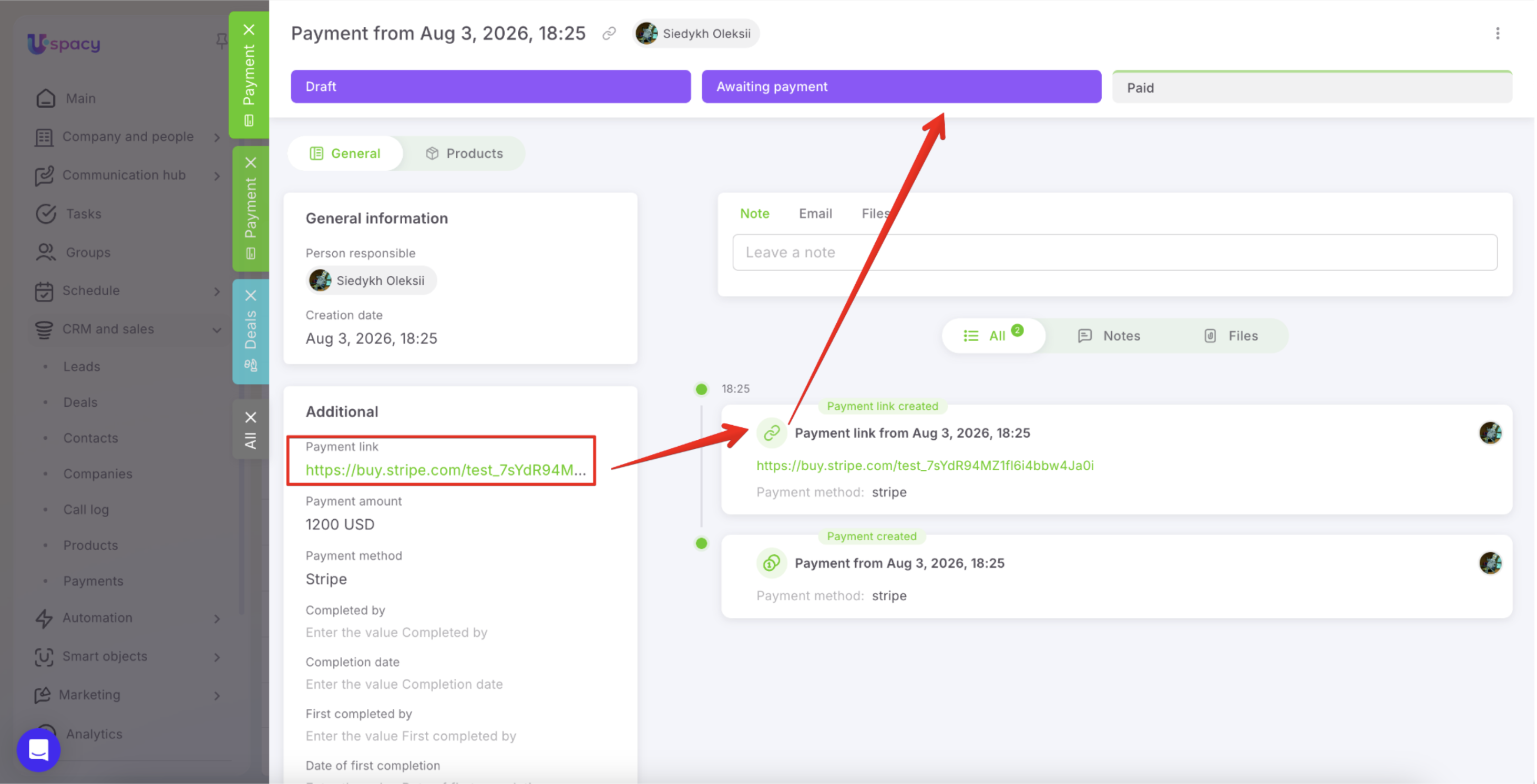Click the CRM and sales stack icon
The width and height of the screenshot is (1537, 784).
(44, 329)
